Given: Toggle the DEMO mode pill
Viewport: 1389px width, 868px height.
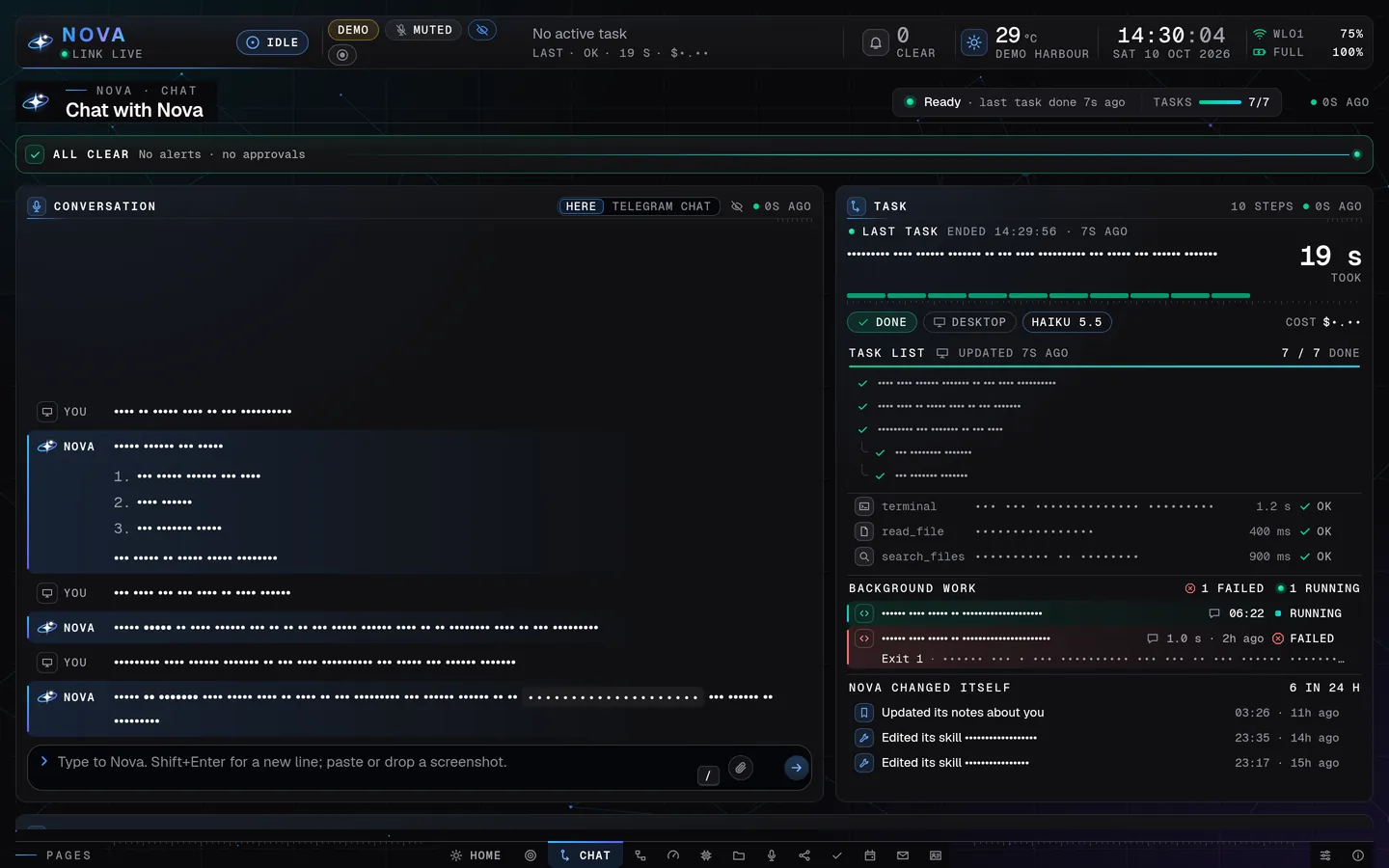Looking at the screenshot, I should click(x=353, y=30).
